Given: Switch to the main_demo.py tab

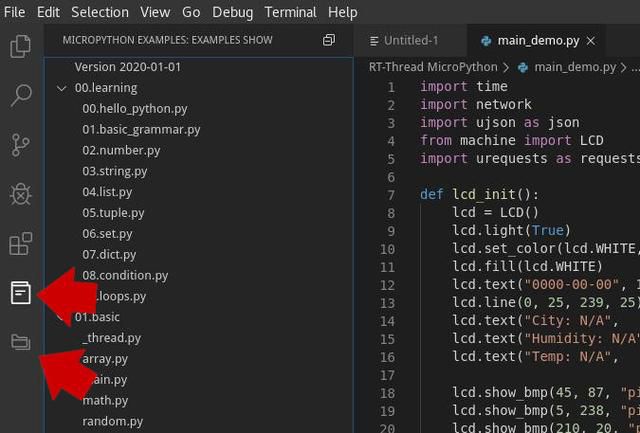Looking at the screenshot, I should click(x=537, y=41).
